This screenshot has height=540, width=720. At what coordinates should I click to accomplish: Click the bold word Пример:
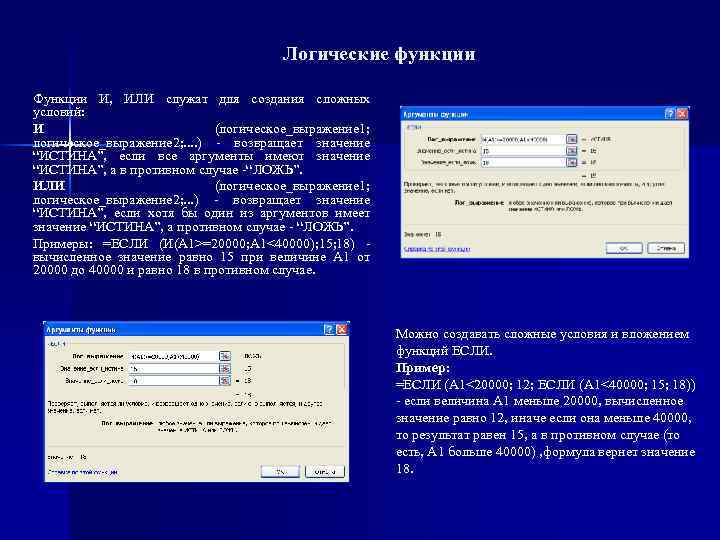coord(422,368)
